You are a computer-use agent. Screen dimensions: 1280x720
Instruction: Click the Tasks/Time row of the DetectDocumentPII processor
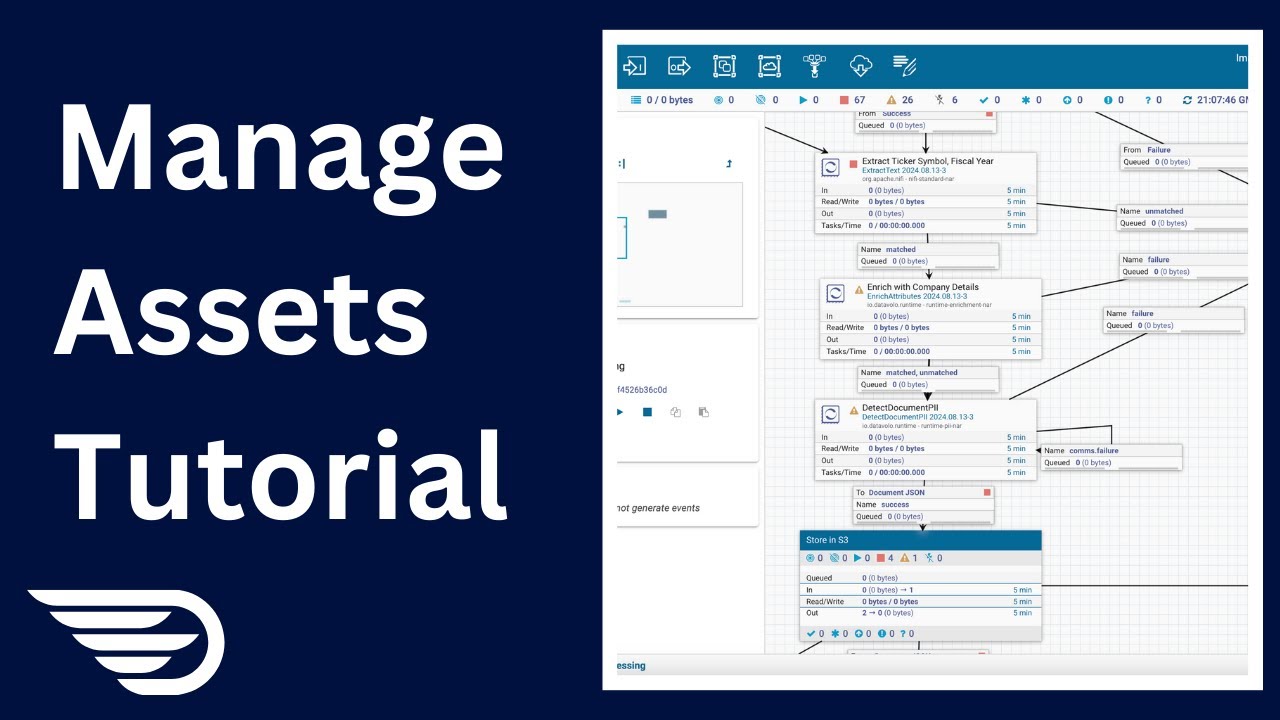click(x=926, y=473)
